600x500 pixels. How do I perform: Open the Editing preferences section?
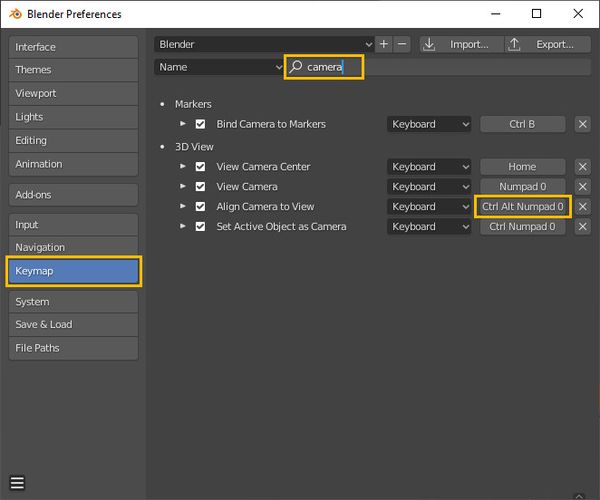[73, 141]
